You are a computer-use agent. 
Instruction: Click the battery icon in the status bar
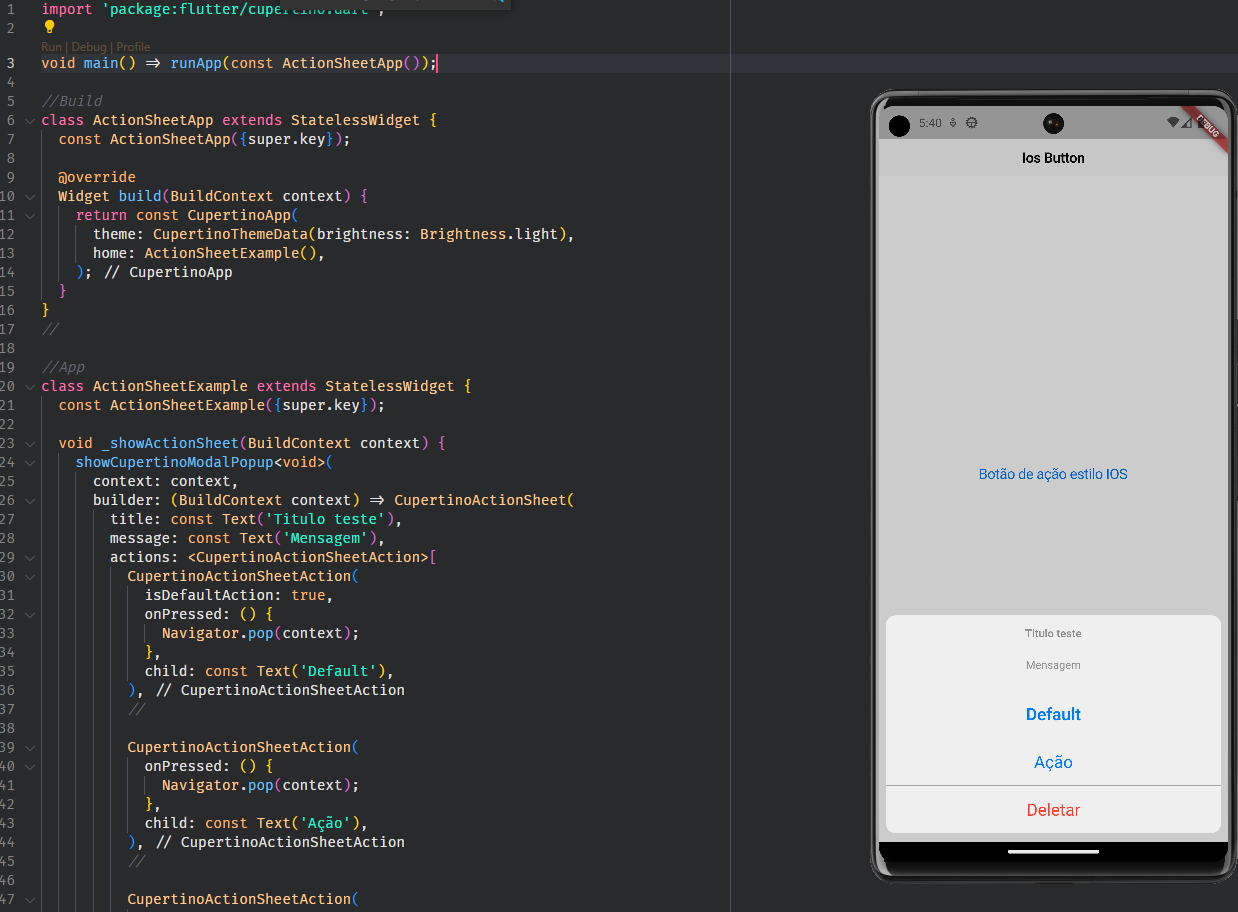pos(1200,123)
